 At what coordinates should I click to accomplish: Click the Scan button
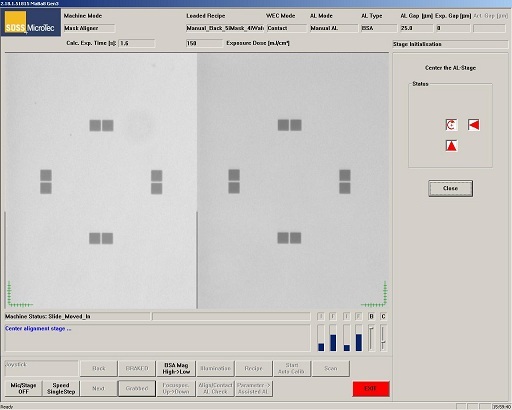pos(331,368)
